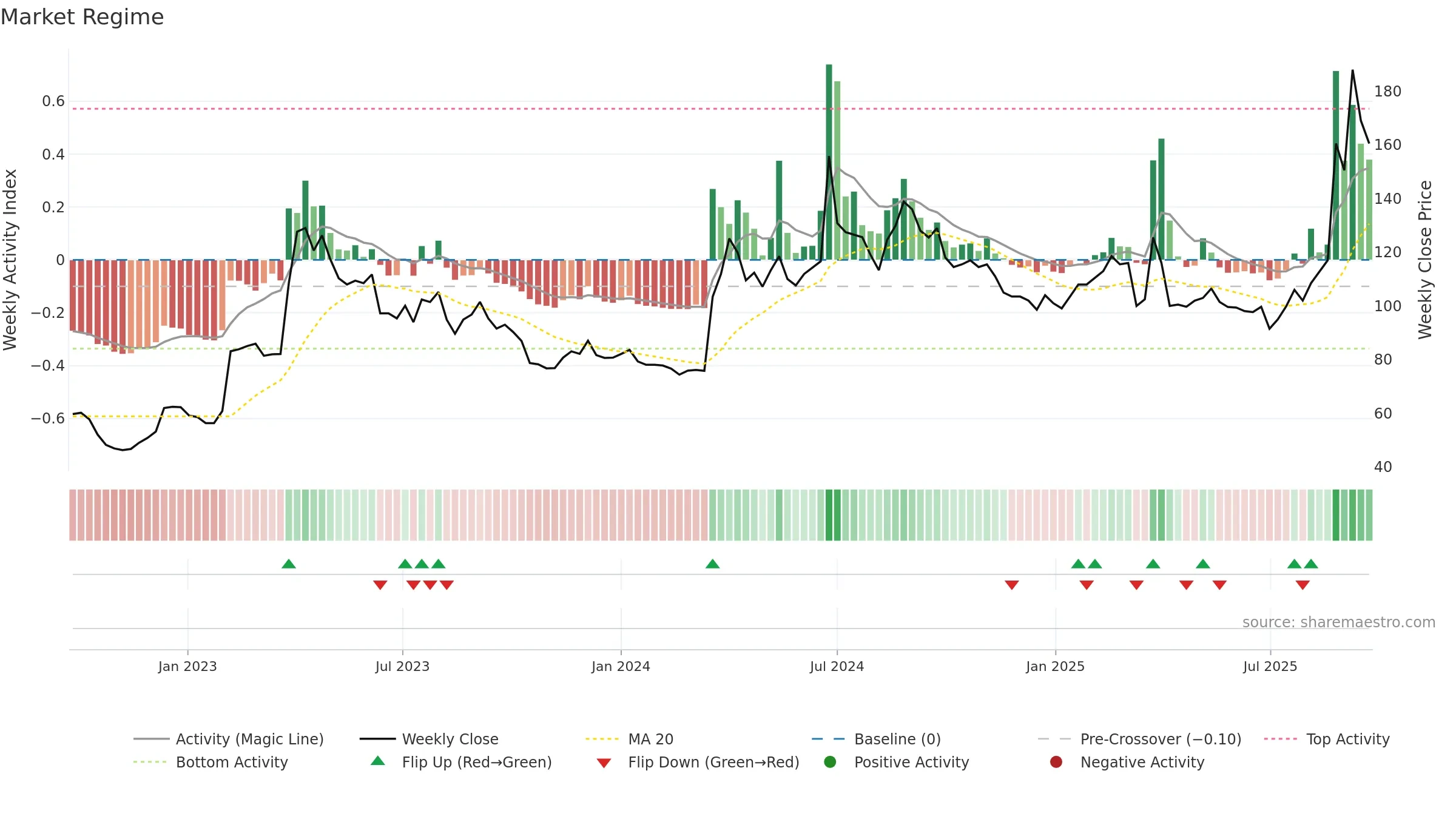Click the 160 price axis tick label
The width and height of the screenshot is (1456, 819).
(x=1387, y=145)
